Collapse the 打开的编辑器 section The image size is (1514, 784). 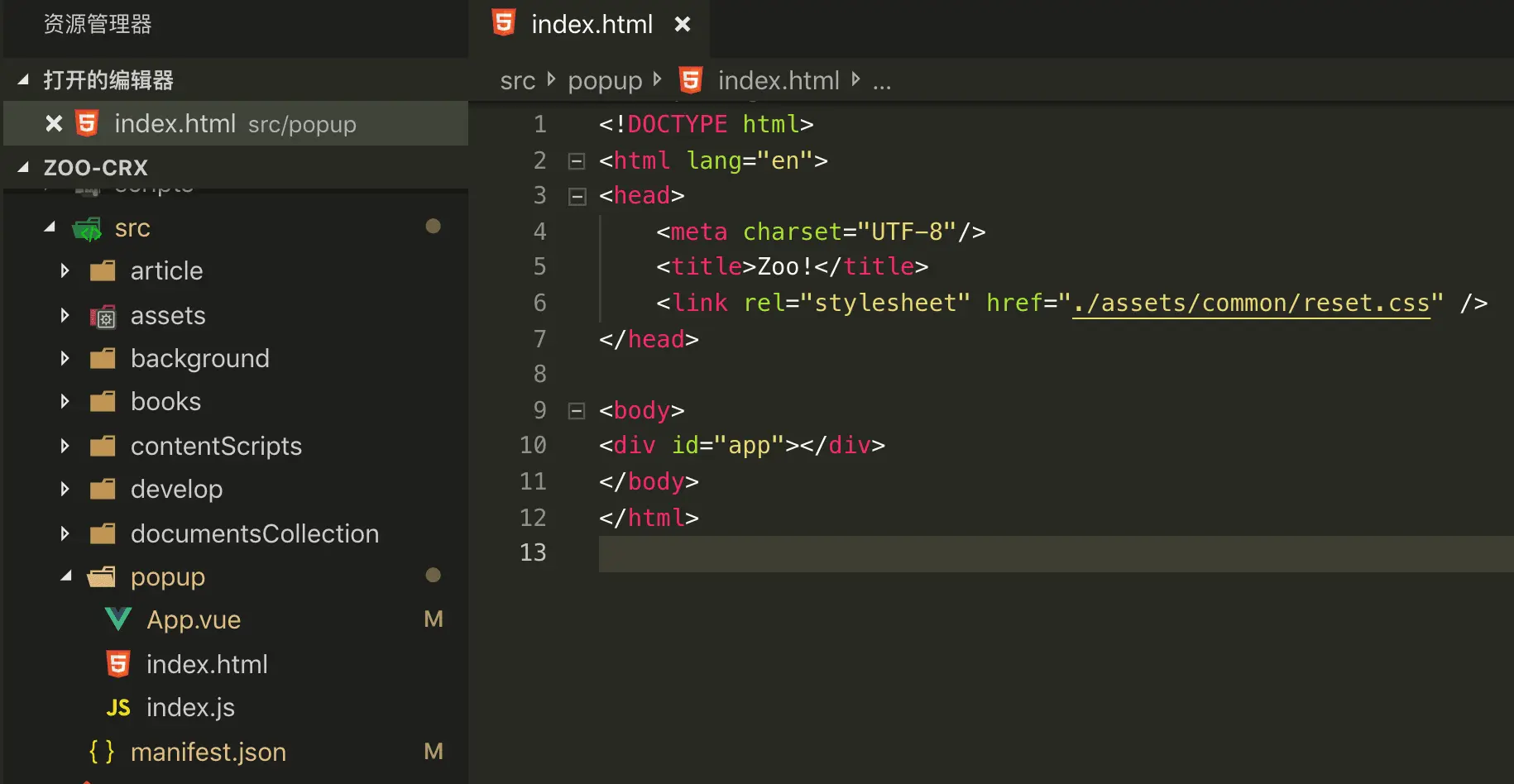pos(23,80)
